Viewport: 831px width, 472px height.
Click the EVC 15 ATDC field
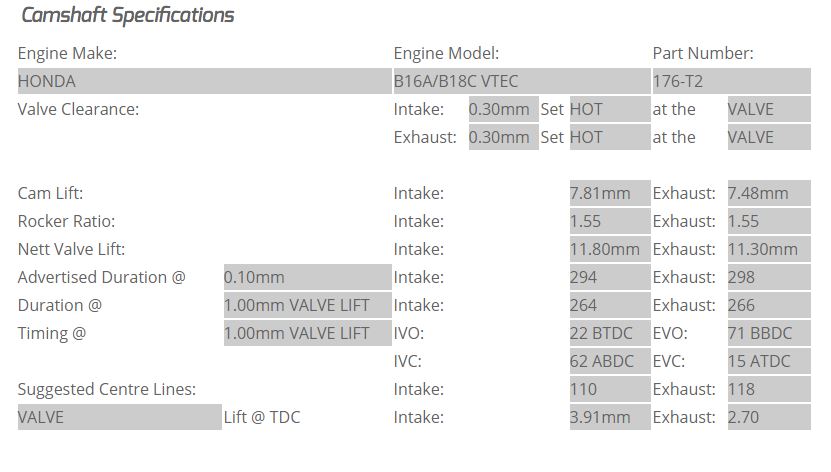pos(769,361)
